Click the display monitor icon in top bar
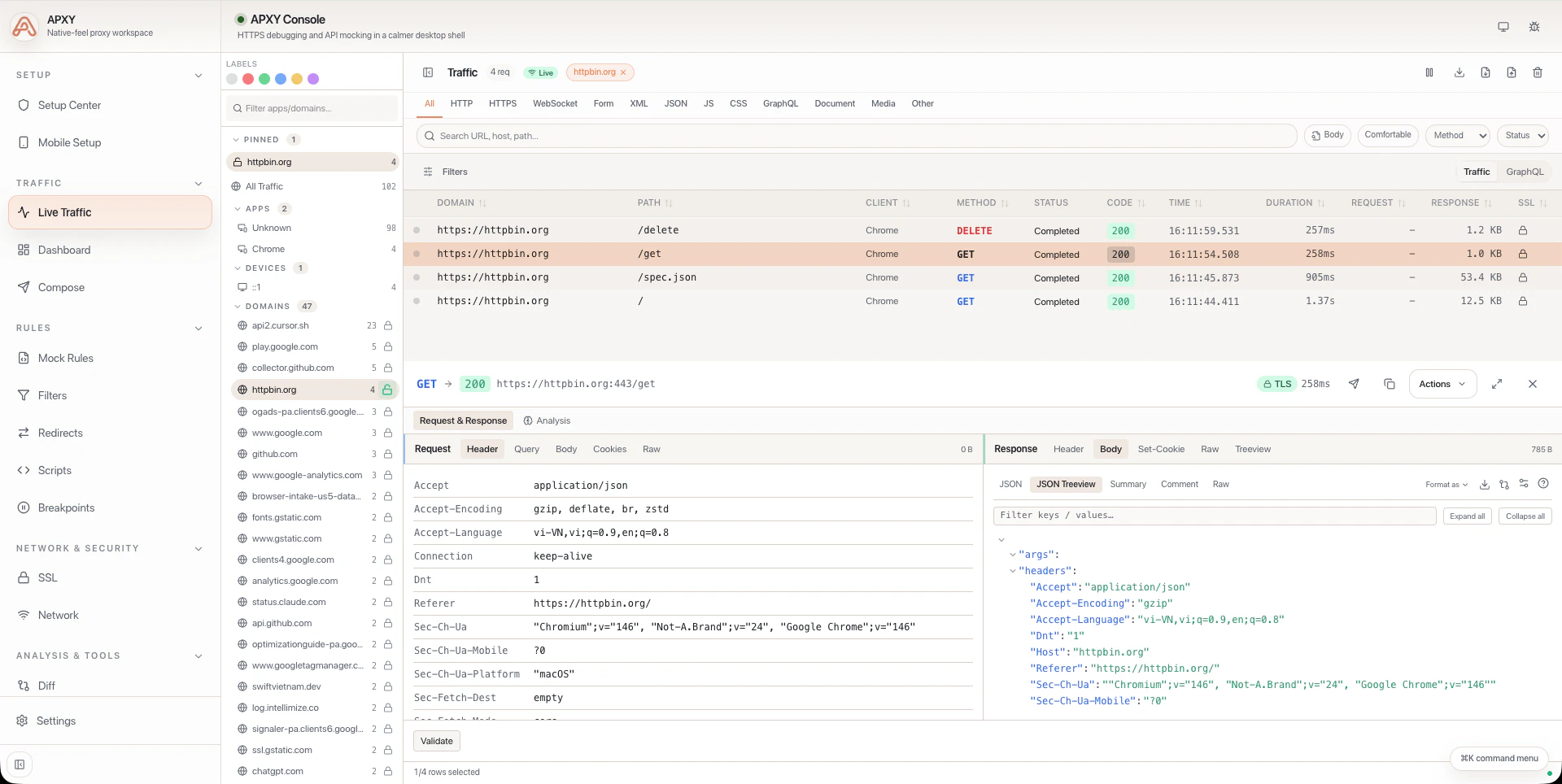This screenshot has height=784, width=1562. [1503, 27]
